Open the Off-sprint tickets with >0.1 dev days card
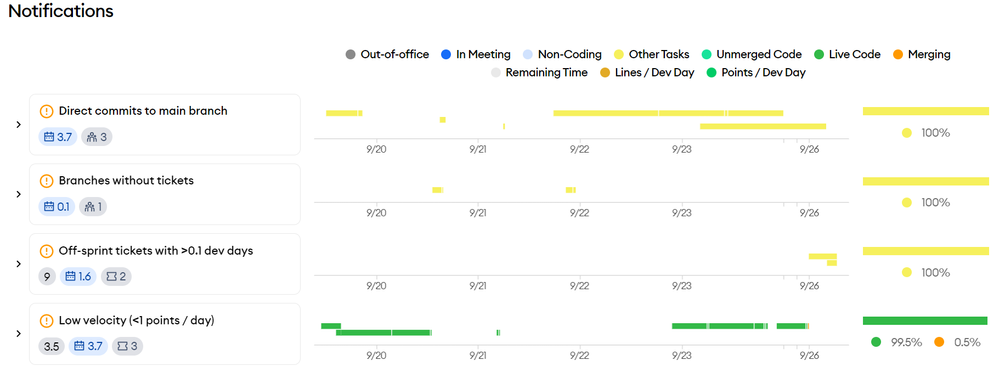999x371 pixels. [165, 264]
